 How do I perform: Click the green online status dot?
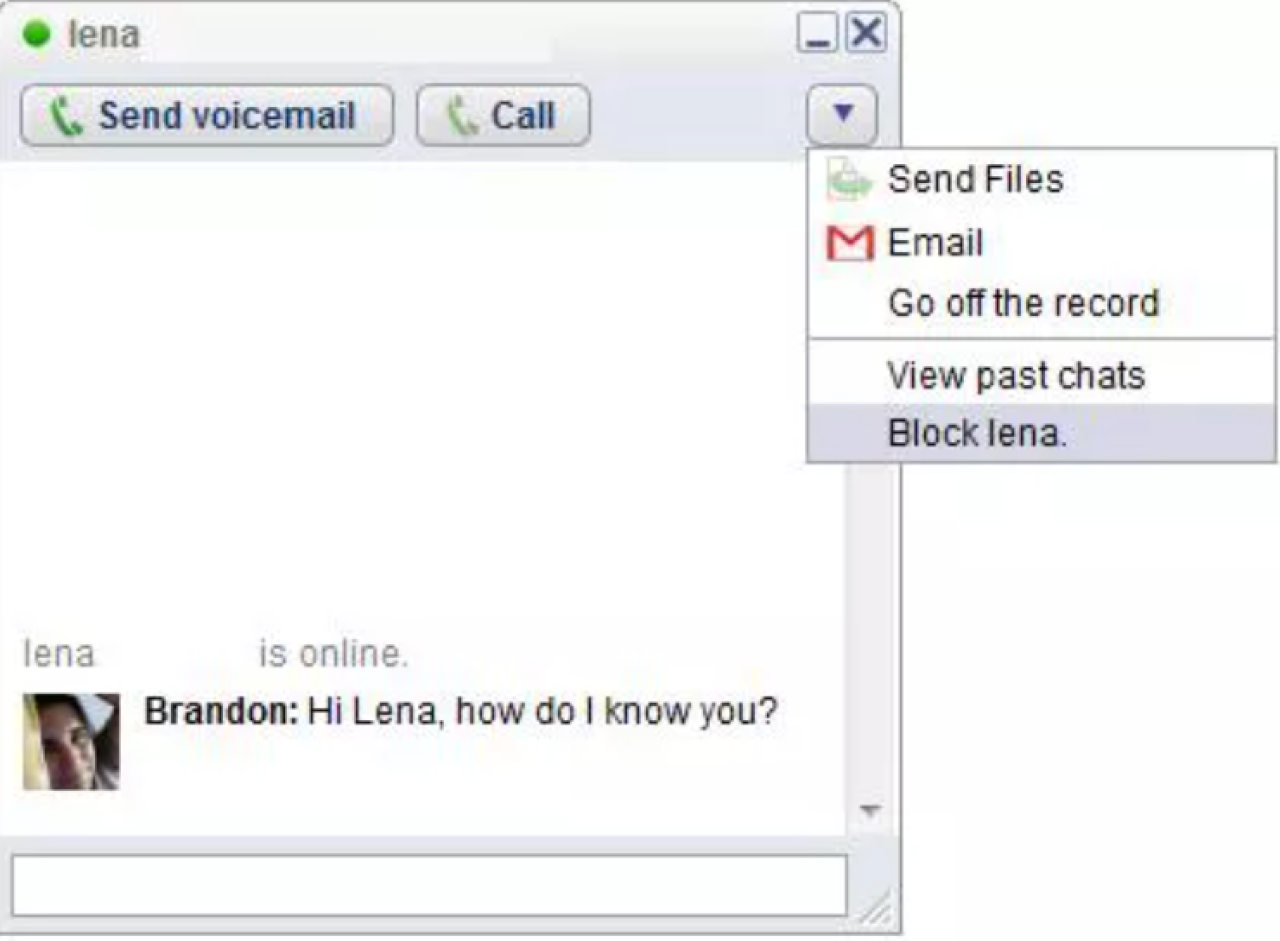pyautogui.click(x=36, y=35)
